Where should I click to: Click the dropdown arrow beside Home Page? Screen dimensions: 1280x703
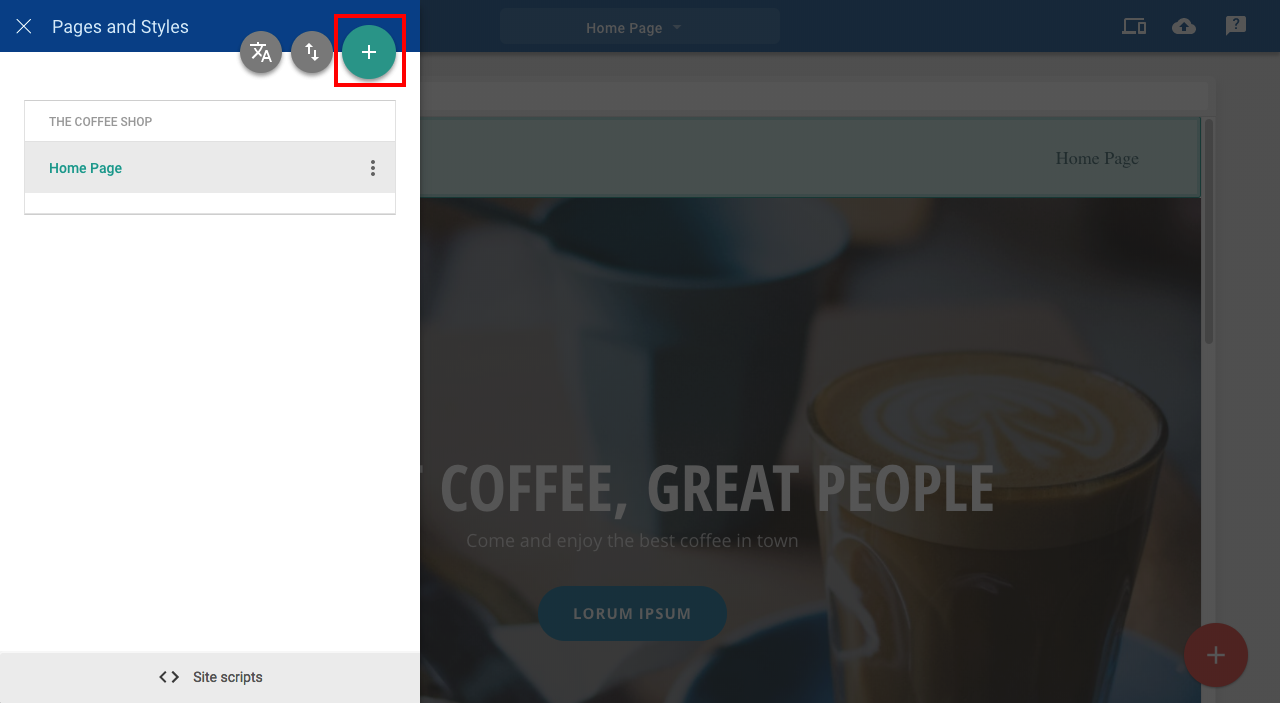point(677,27)
